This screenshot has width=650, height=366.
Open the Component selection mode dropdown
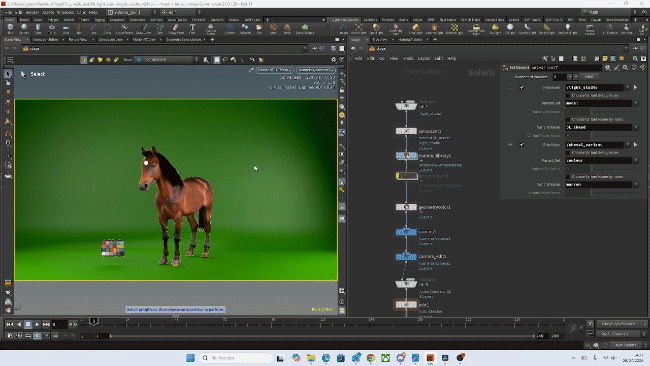point(167,60)
